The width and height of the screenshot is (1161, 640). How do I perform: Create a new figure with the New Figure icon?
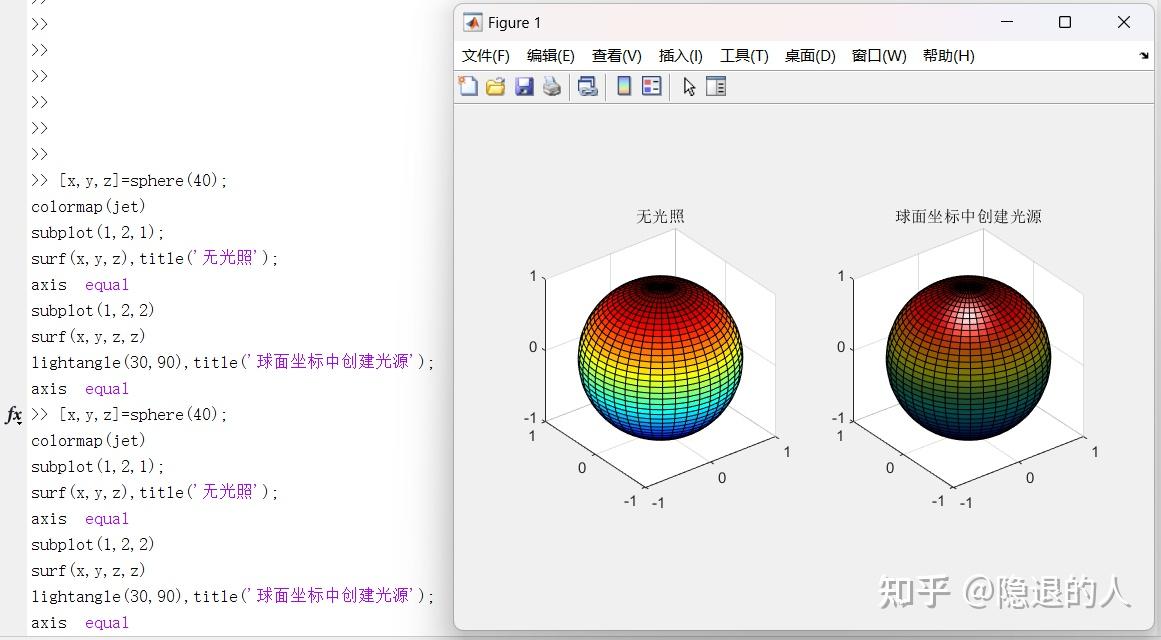click(467, 86)
